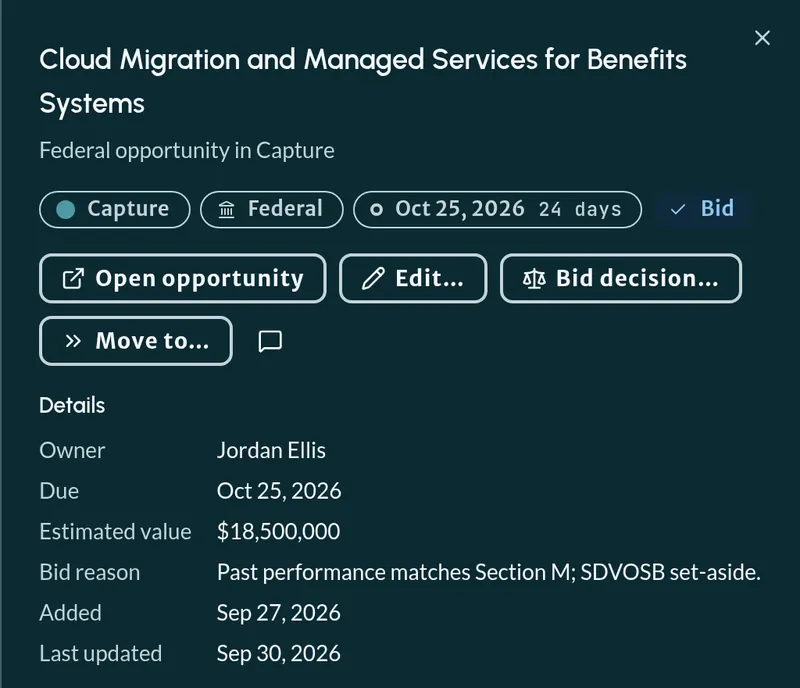Click the pencil icon on Edit button
The image size is (800, 688).
[373, 279]
